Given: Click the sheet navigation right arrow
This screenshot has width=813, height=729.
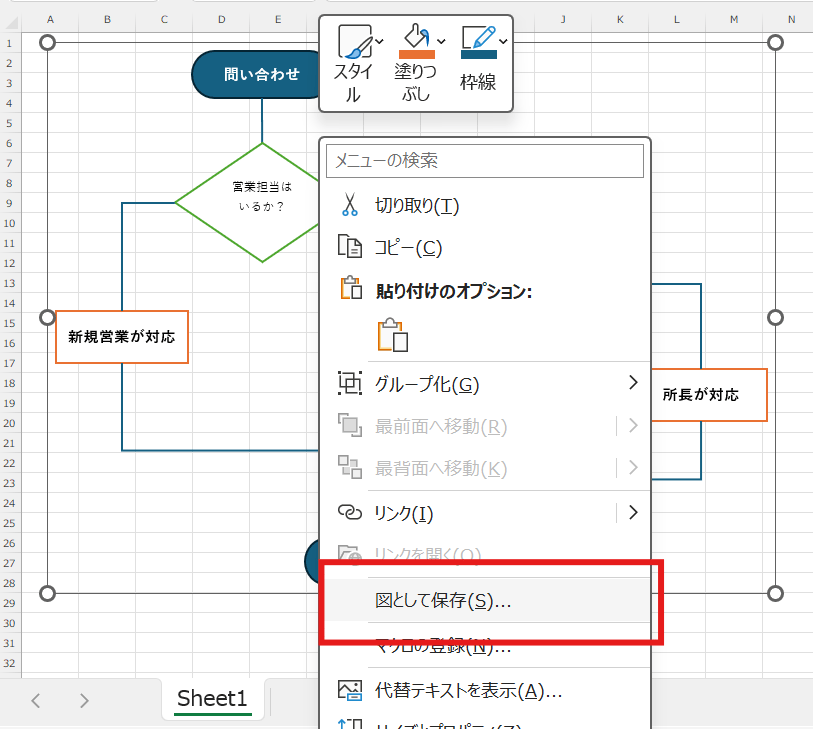Looking at the screenshot, I should [x=85, y=699].
